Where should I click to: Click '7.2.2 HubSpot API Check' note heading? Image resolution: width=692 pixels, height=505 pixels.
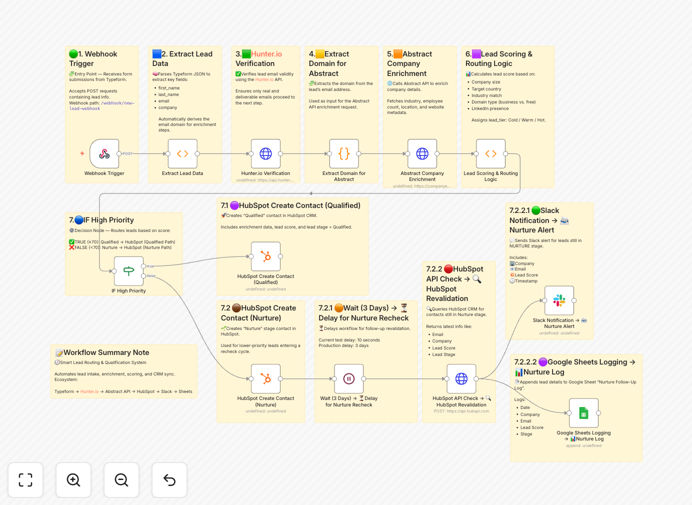tap(455, 284)
